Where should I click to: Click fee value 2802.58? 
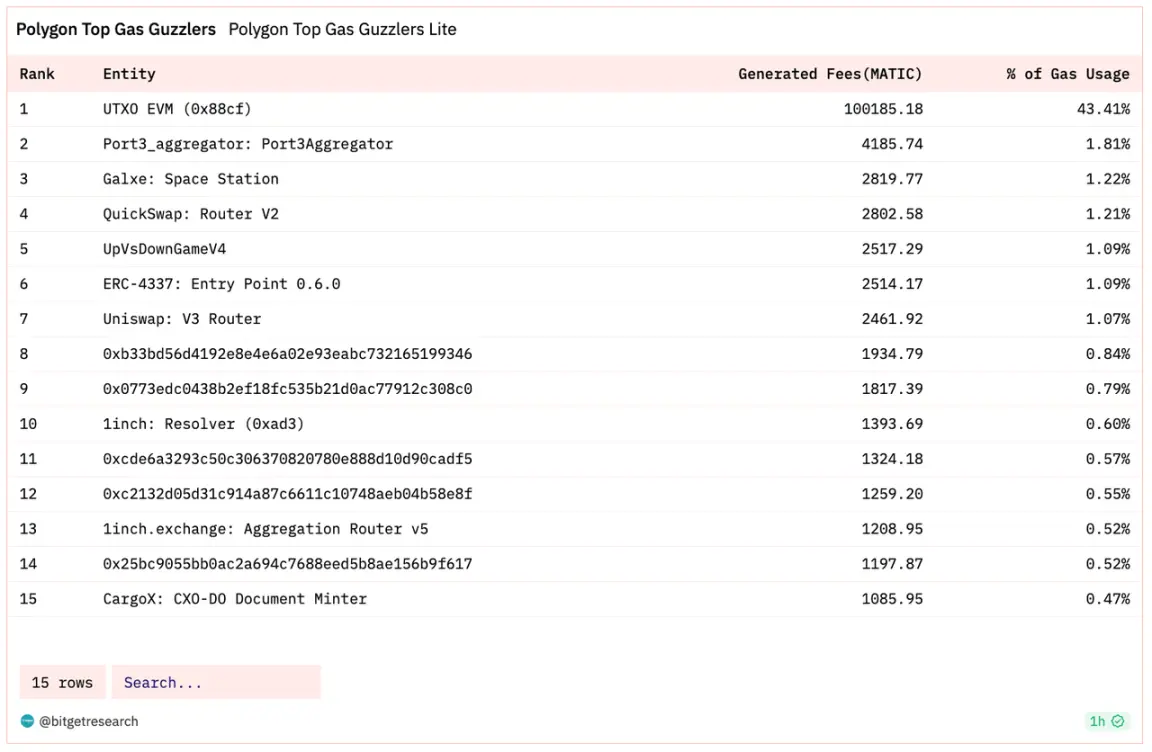892,214
